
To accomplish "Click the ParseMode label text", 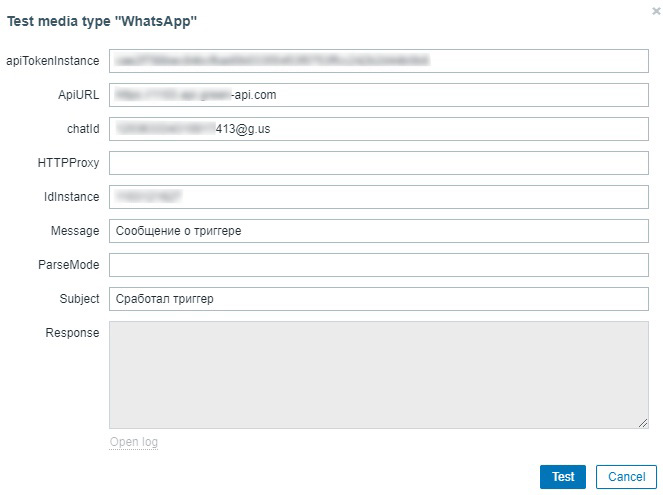I will coord(68,265).
